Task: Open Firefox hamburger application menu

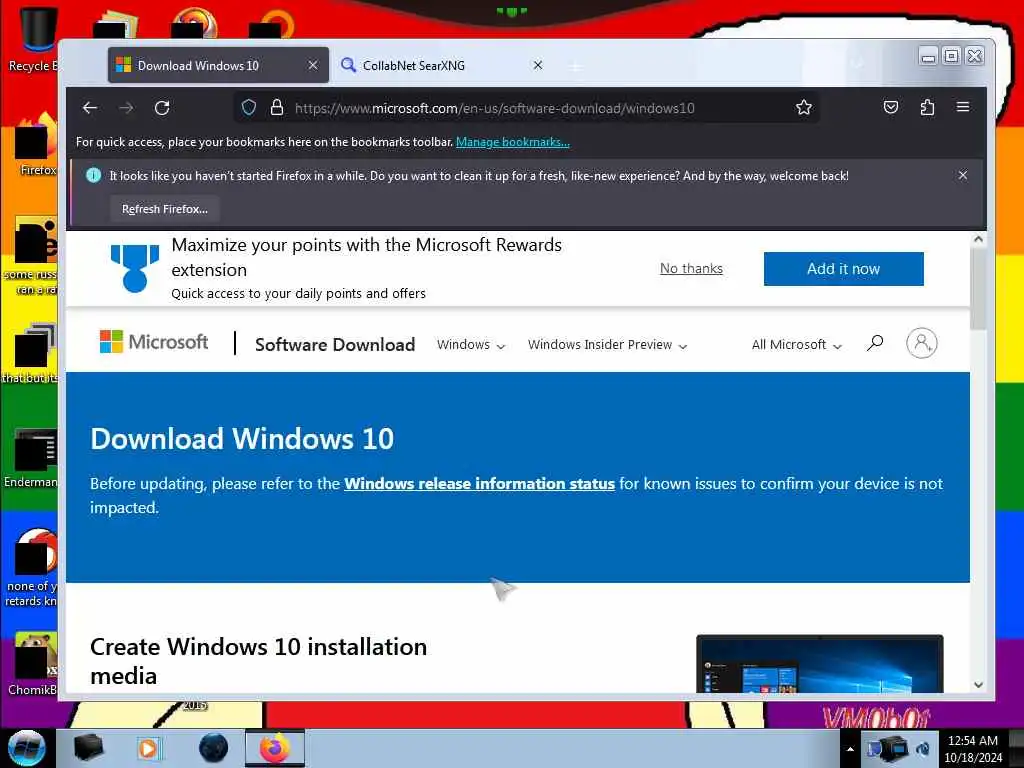Action: click(x=963, y=107)
